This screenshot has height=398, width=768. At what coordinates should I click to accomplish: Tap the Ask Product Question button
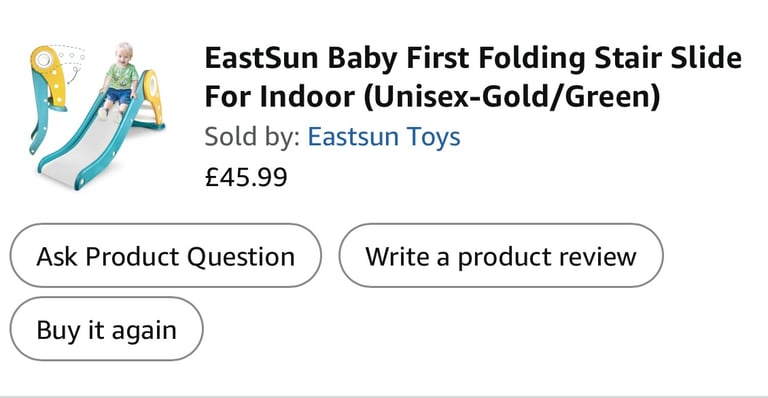(166, 256)
